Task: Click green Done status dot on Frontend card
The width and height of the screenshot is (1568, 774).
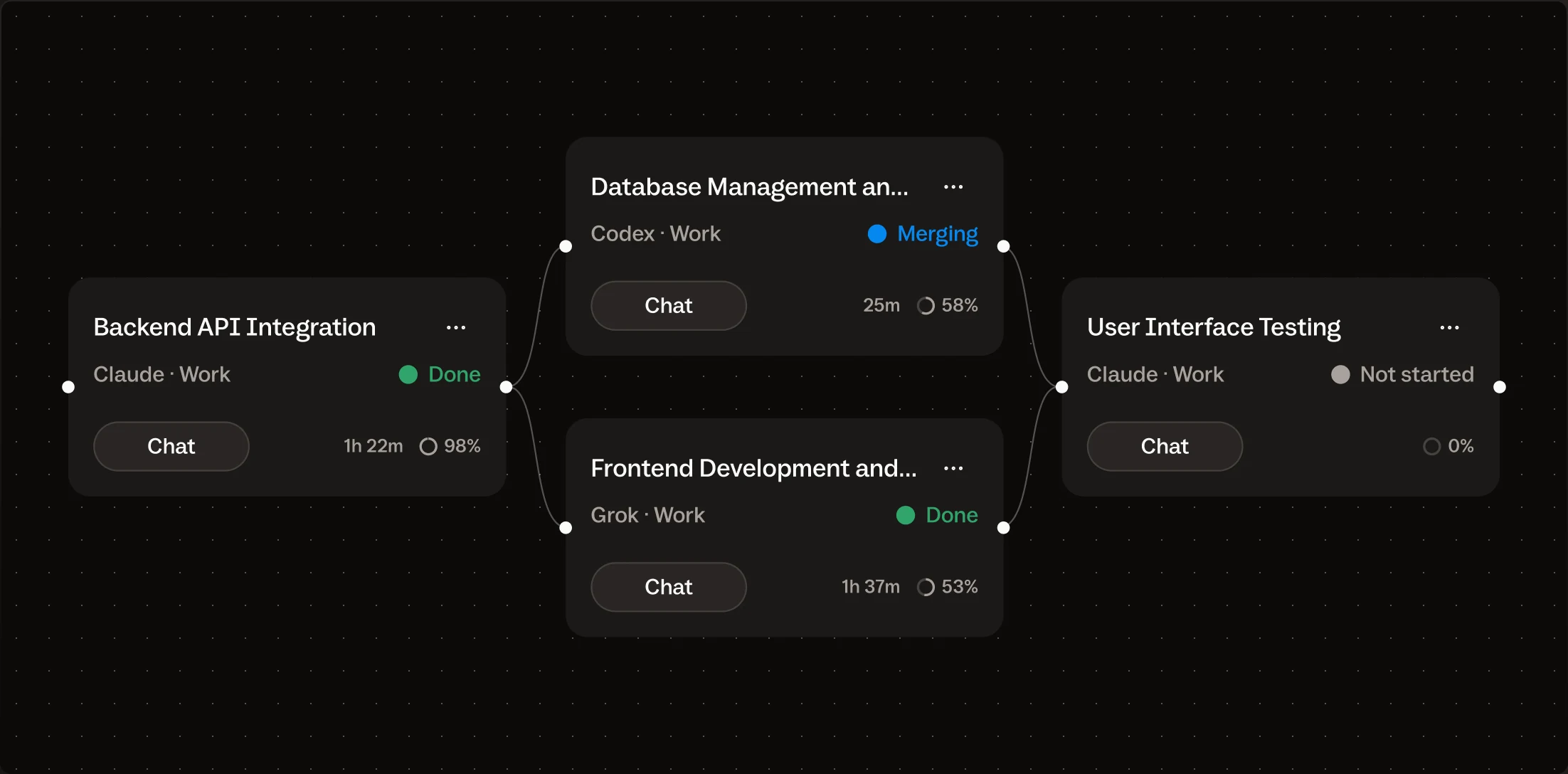Action: coord(906,515)
